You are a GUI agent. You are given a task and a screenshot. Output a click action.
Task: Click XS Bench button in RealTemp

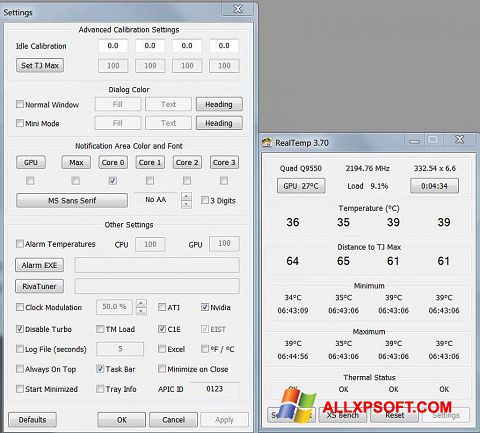tap(343, 415)
